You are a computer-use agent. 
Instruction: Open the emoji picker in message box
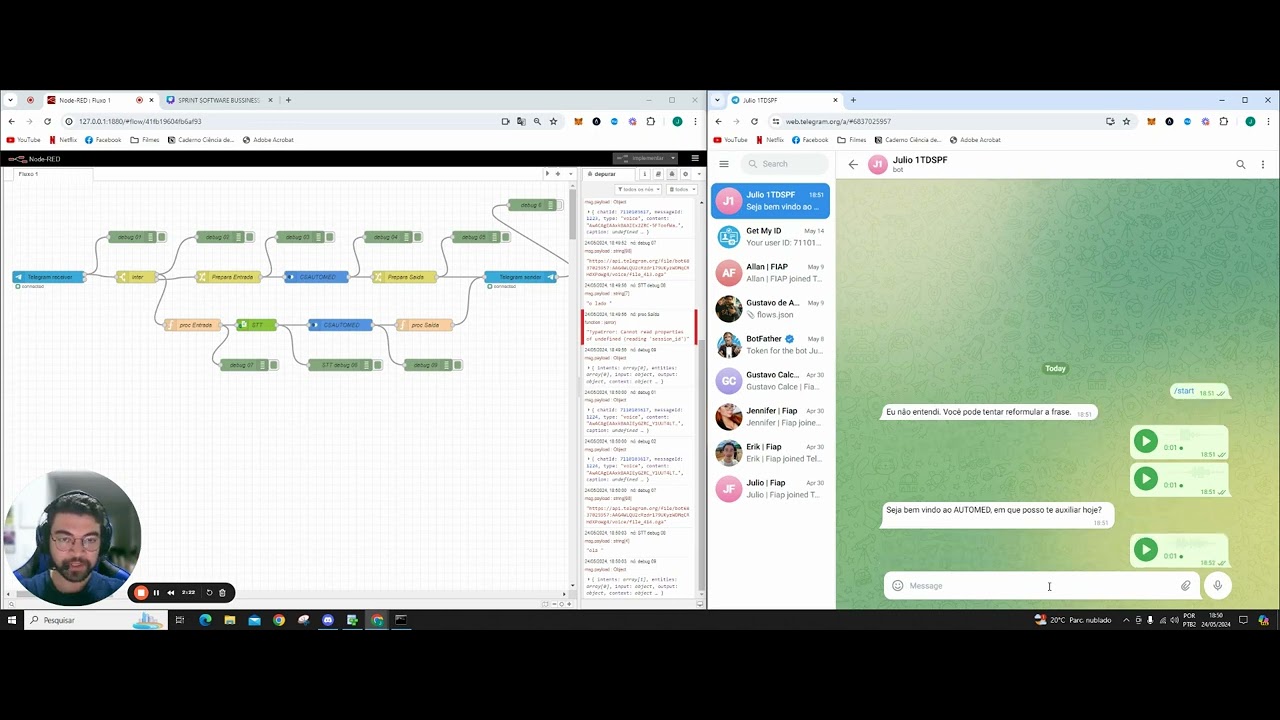(898, 586)
